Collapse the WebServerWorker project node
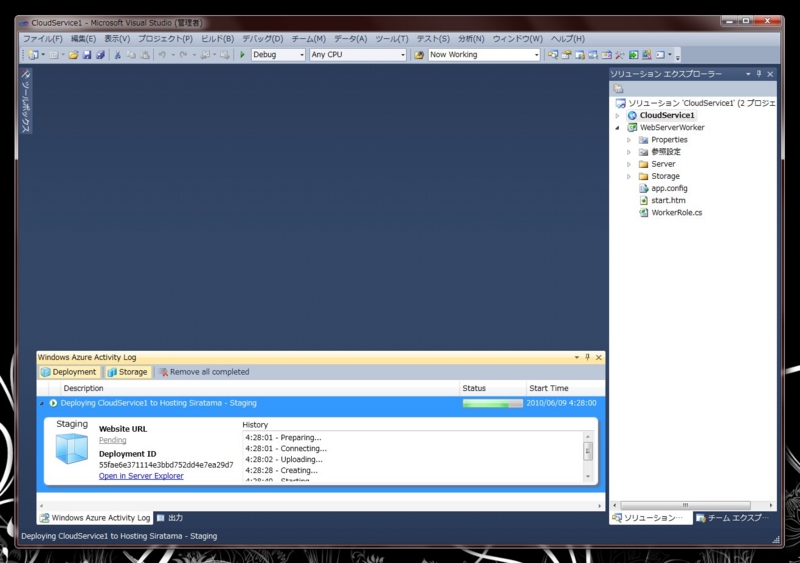 617,128
